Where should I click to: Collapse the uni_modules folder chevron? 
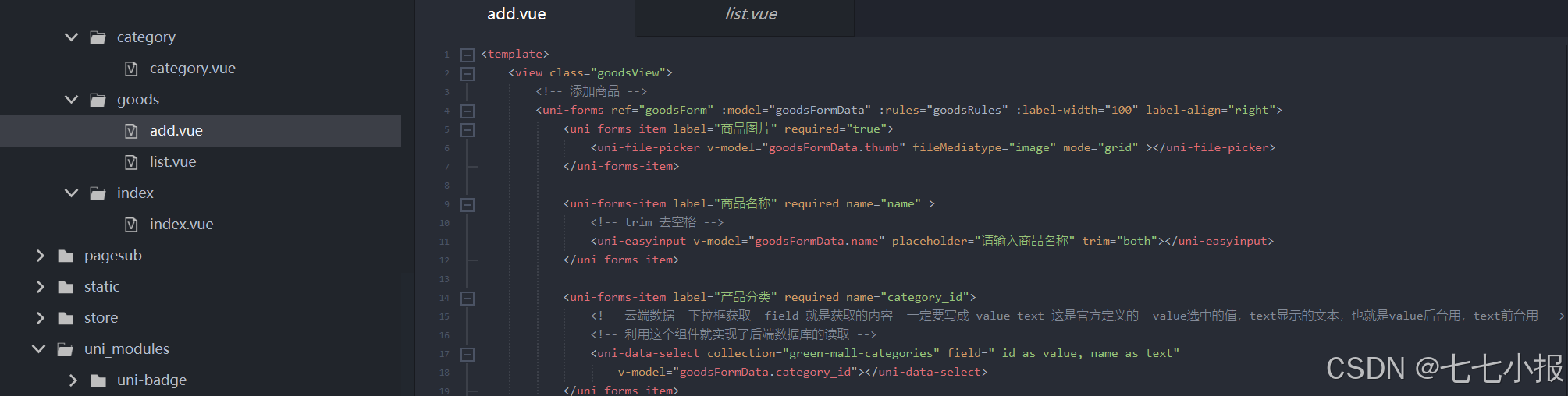point(38,348)
